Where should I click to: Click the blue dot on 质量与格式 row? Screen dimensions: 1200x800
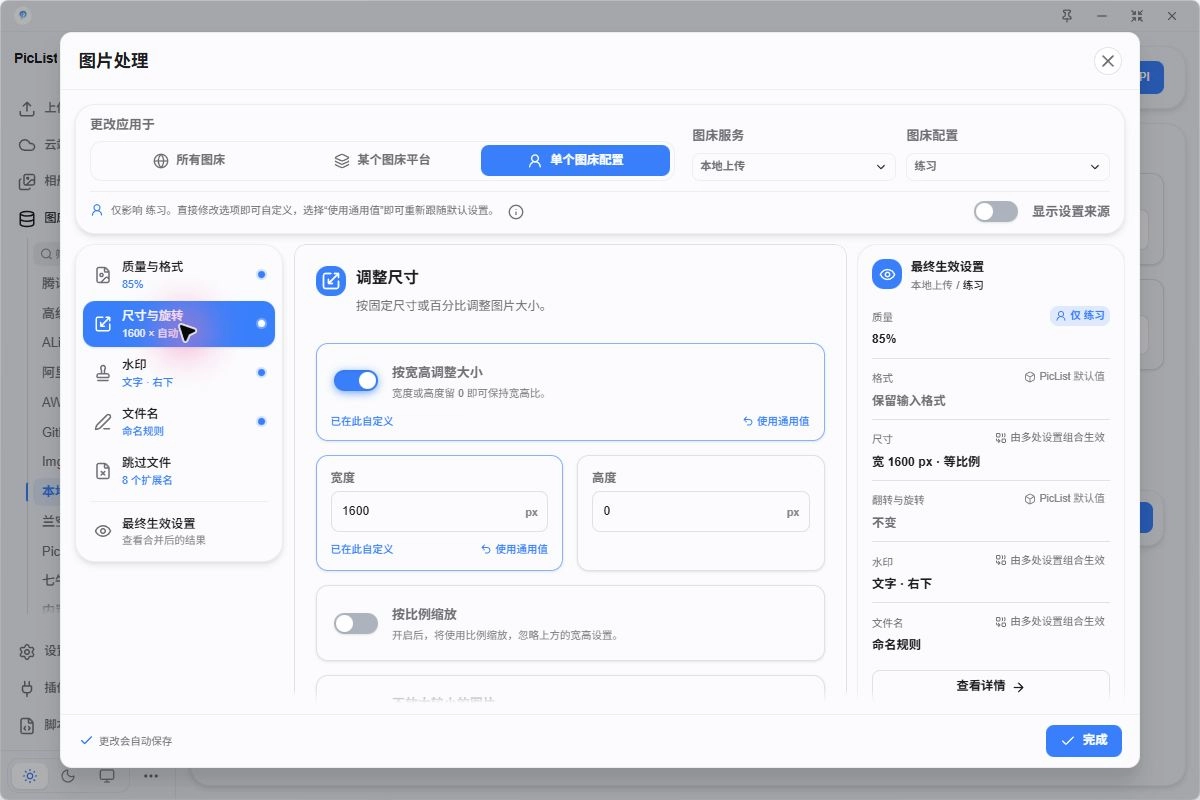(x=261, y=274)
